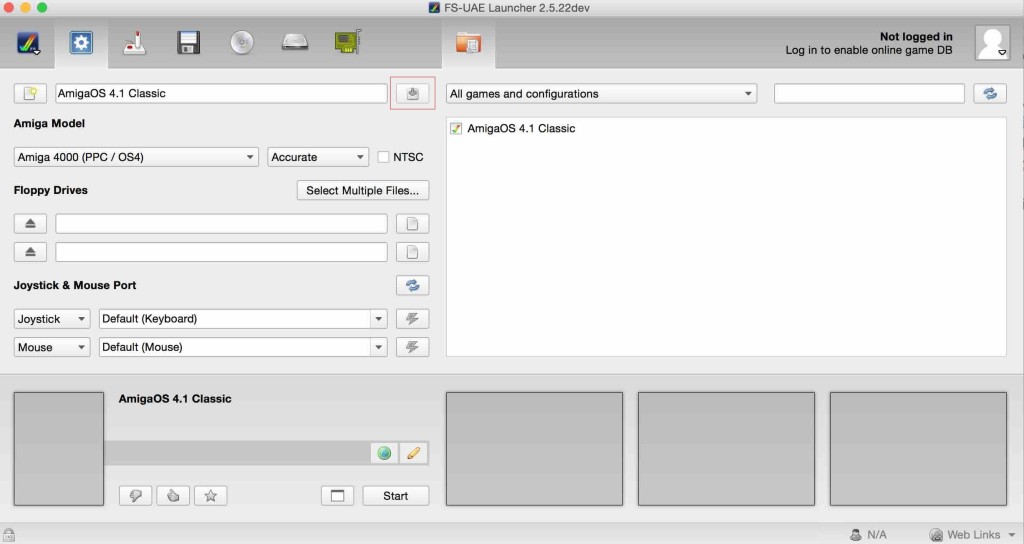Open the hard drives tab
This screenshot has width=1024, height=544.
pos(295,43)
